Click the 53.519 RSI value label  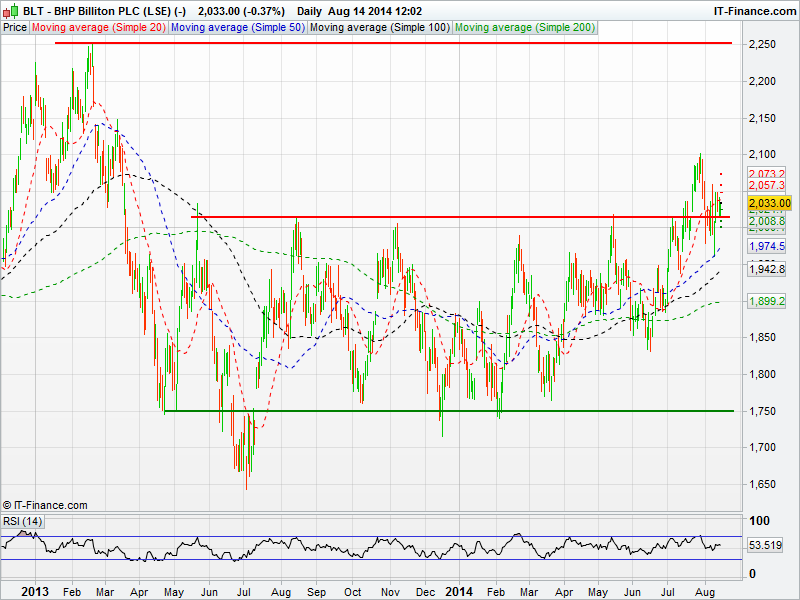click(767, 545)
